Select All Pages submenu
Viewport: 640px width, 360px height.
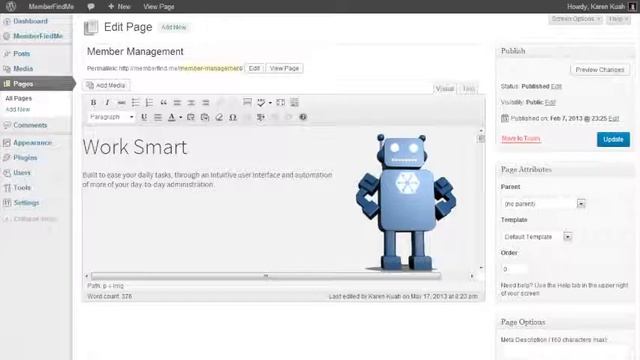pos(18,98)
